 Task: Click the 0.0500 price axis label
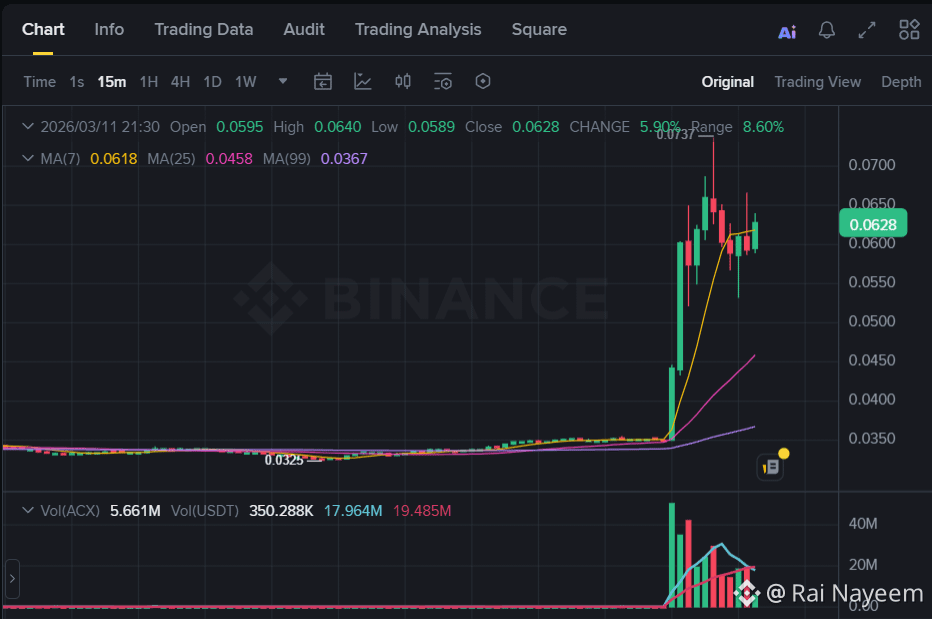coord(871,321)
